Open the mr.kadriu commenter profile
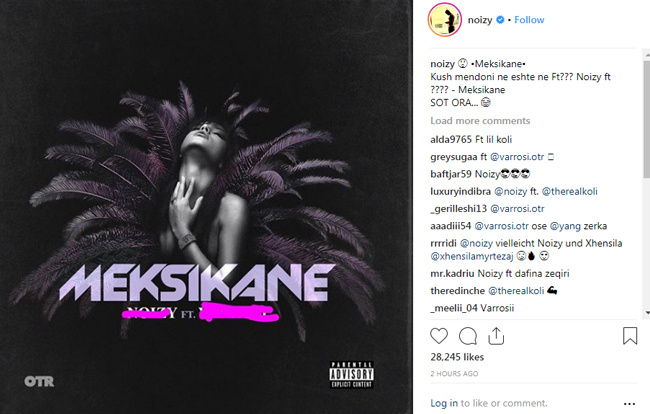 [x=453, y=274]
